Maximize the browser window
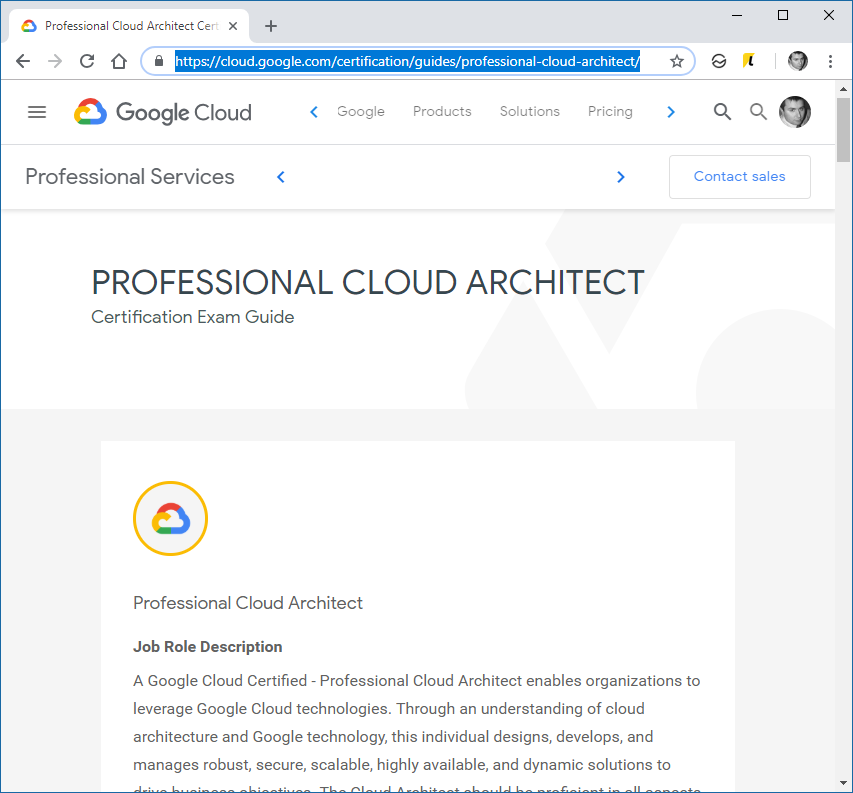 point(783,15)
